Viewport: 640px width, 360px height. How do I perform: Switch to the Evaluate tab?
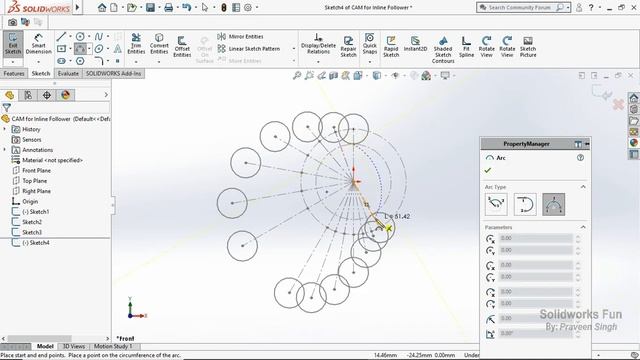pos(68,73)
